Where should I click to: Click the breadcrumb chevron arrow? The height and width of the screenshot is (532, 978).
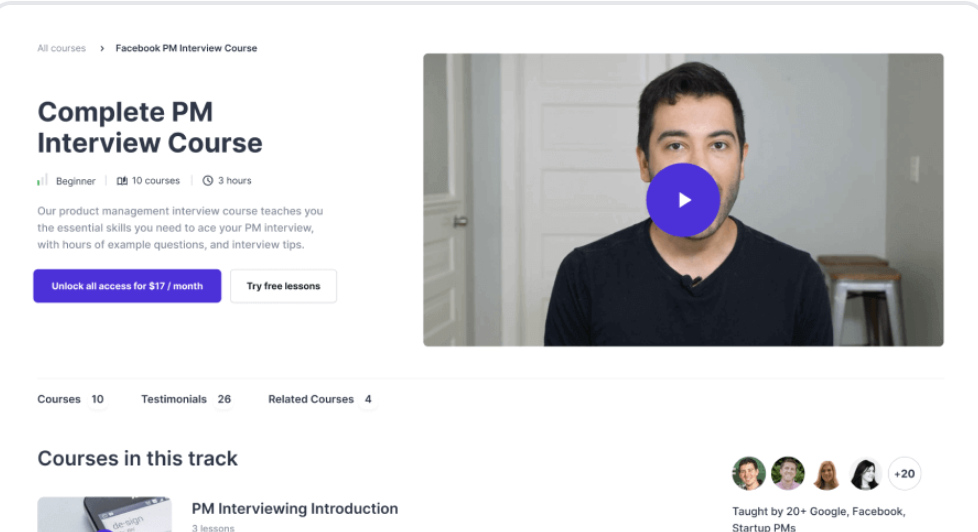[x=101, y=48]
